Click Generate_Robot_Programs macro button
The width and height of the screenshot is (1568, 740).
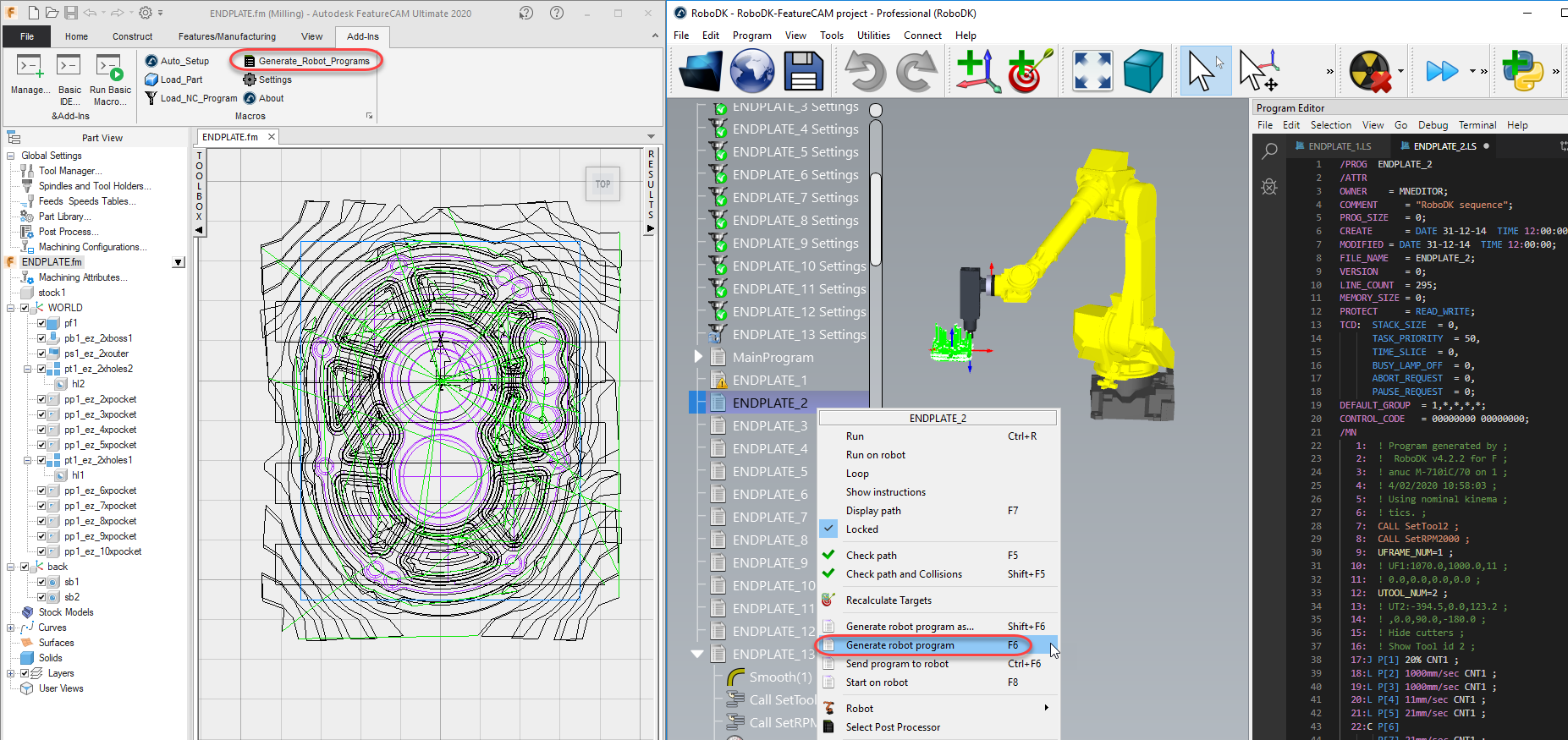(313, 61)
